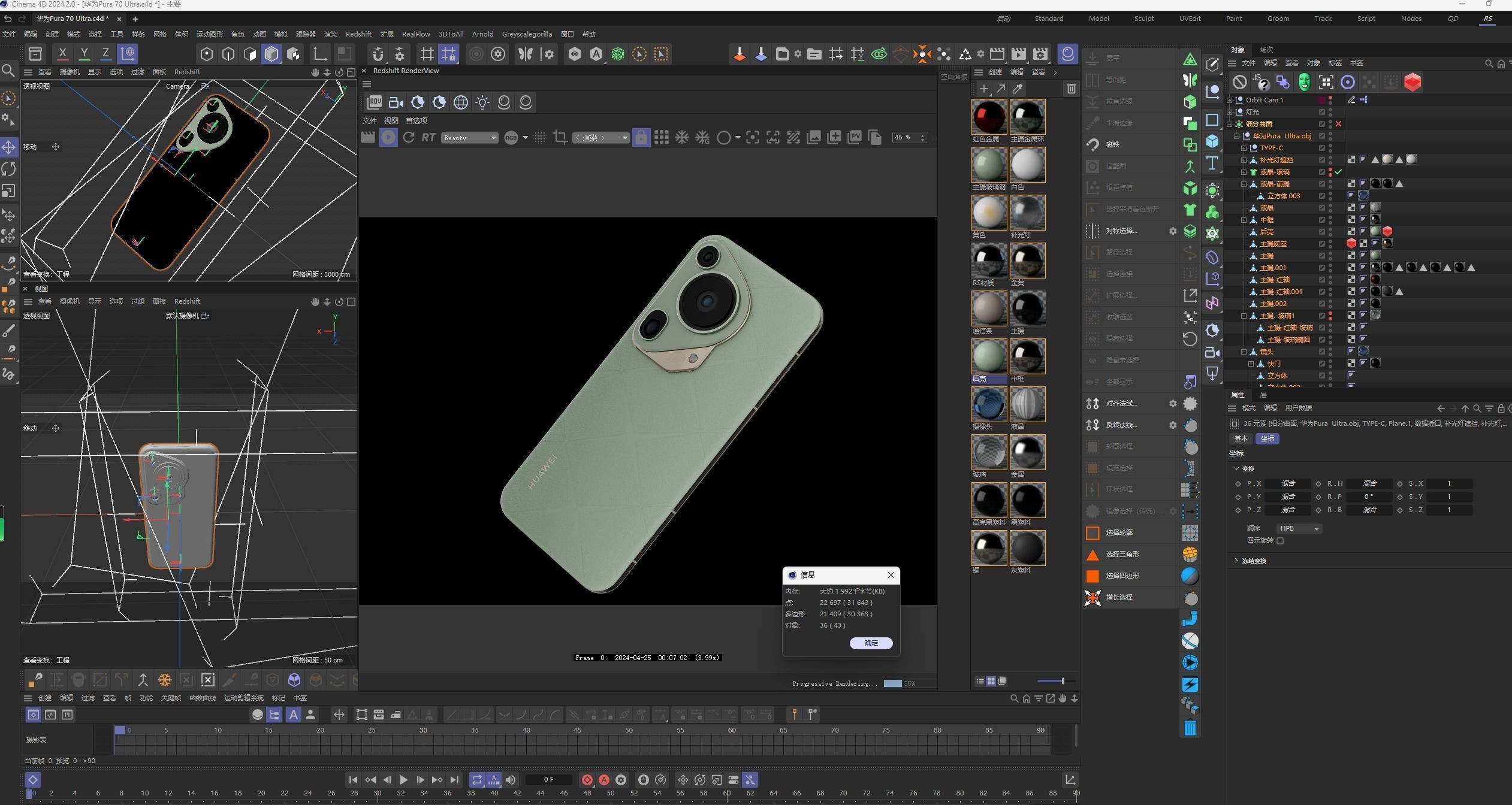Click 对称选择 command

tap(1121, 231)
